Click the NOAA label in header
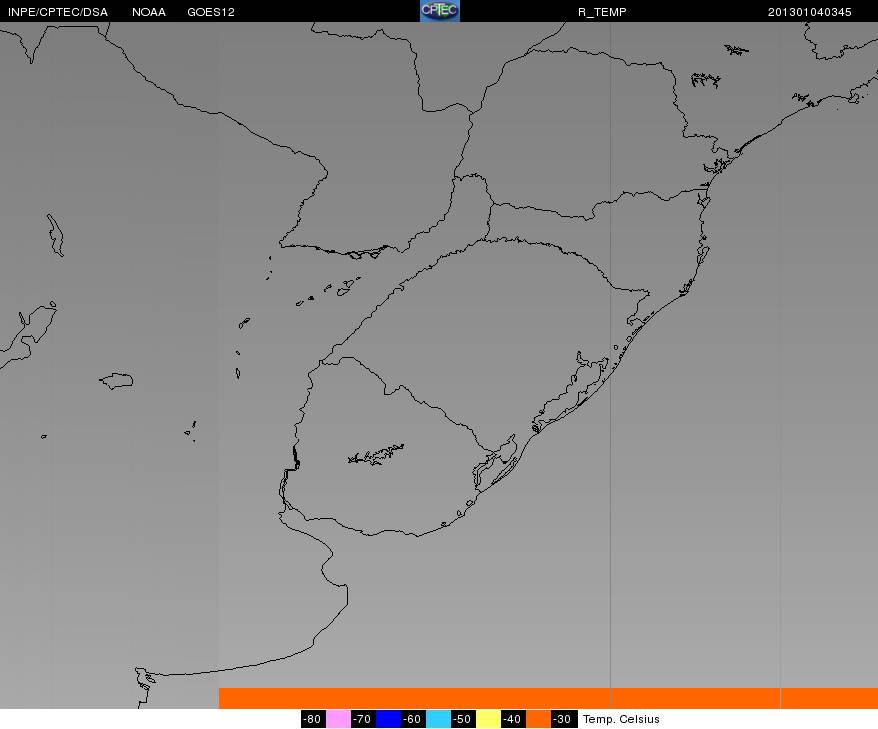This screenshot has width=878, height=729. pos(149,12)
